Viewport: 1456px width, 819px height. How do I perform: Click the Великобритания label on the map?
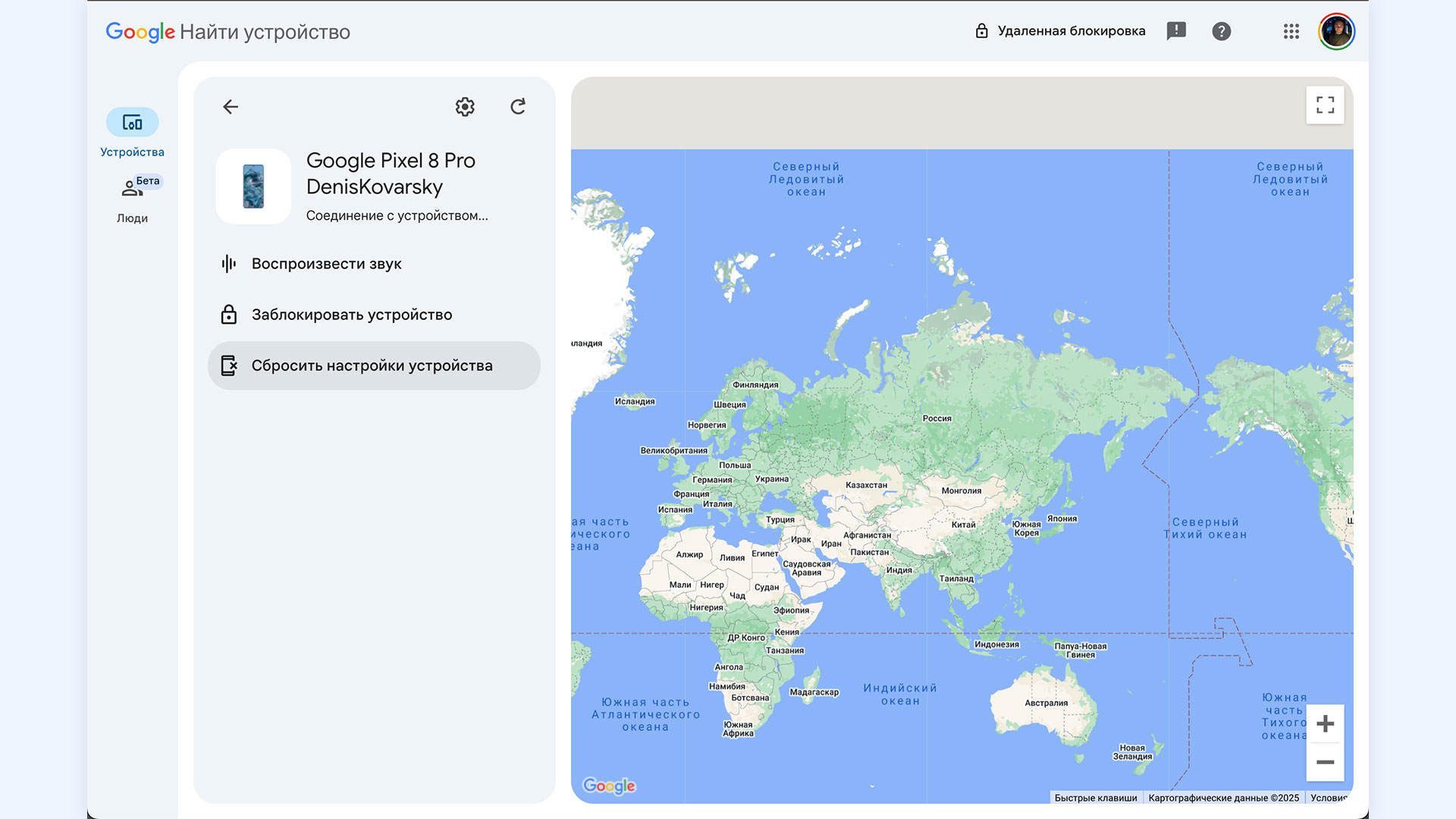673,450
